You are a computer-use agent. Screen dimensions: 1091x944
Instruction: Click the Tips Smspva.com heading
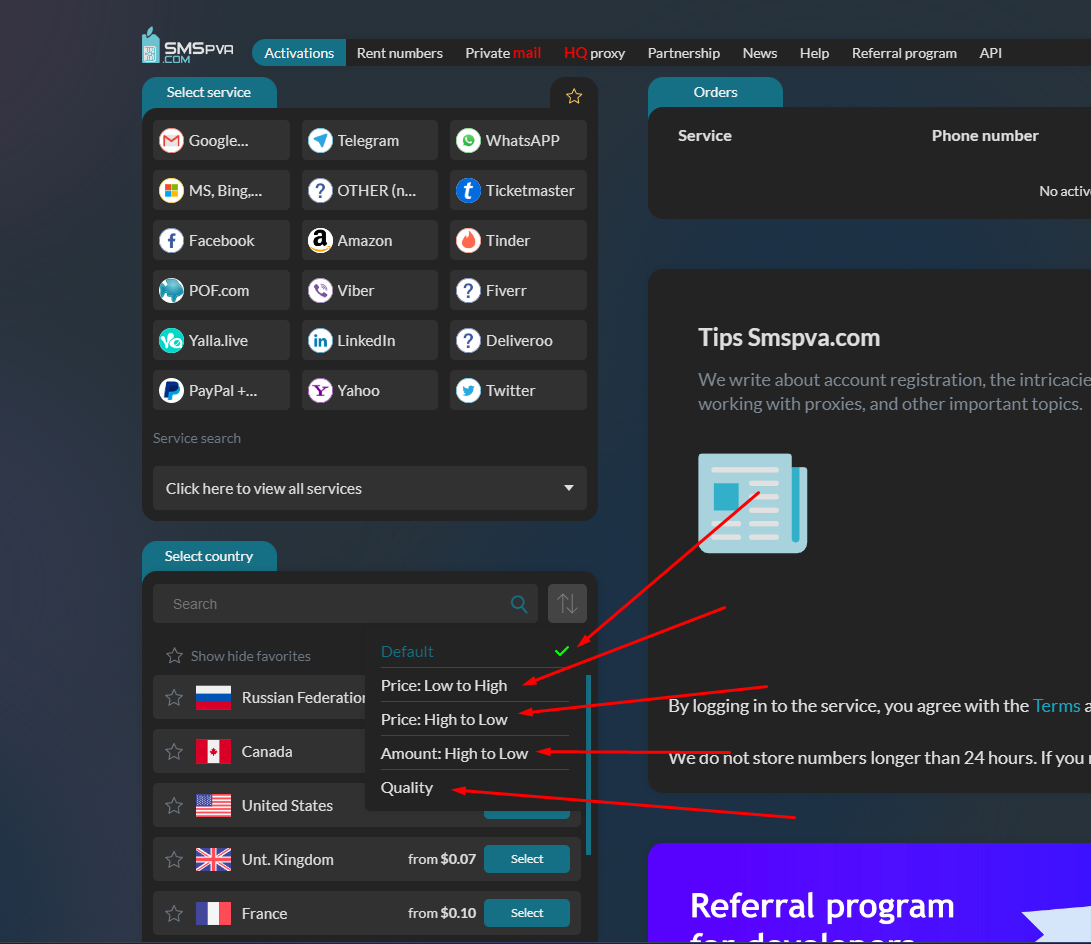789,337
